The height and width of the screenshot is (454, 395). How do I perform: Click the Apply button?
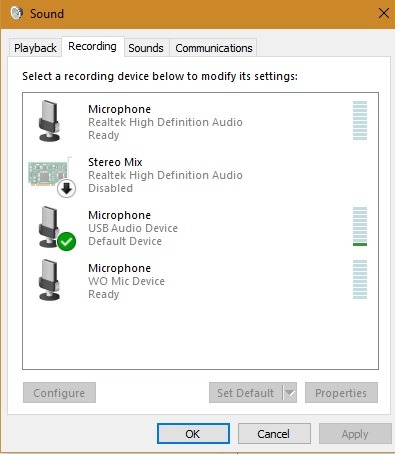click(355, 434)
